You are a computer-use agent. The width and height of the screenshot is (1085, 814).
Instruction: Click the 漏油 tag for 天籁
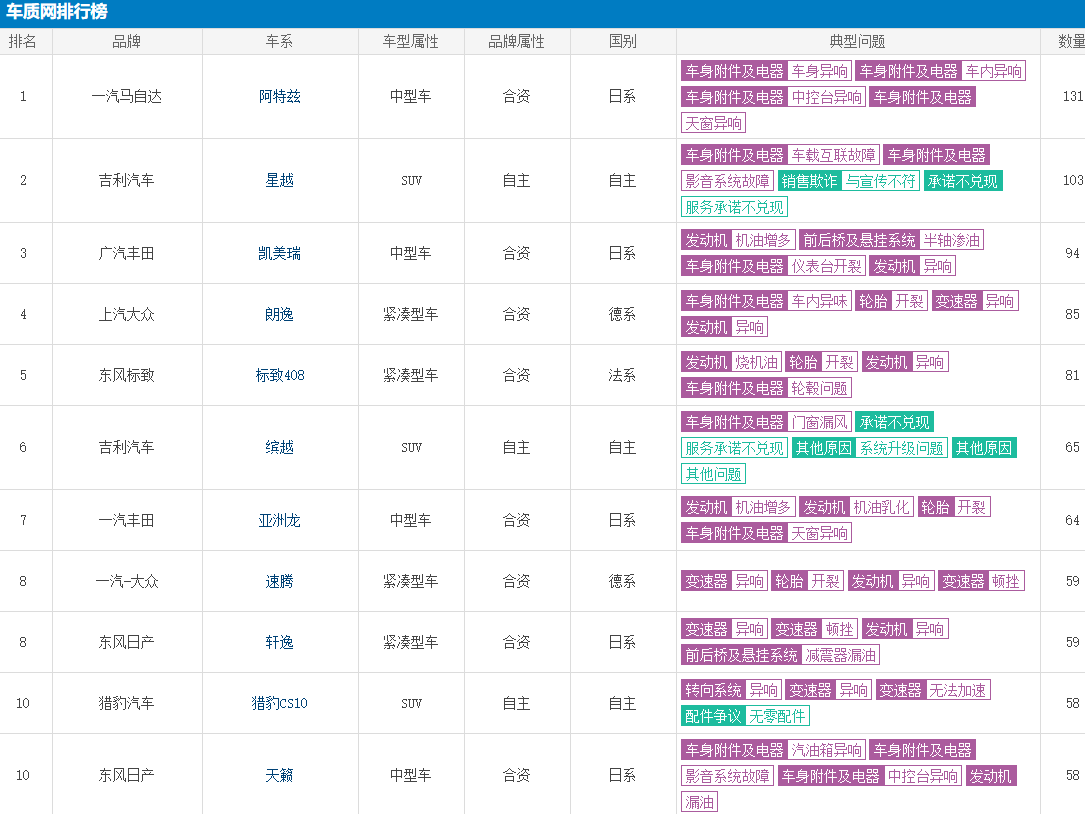[x=700, y=802]
